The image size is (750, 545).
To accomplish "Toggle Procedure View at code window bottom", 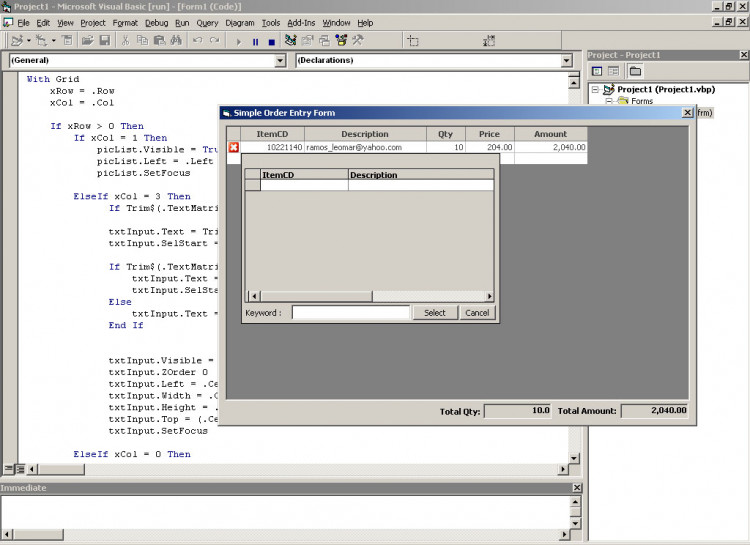I will click(x=9, y=469).
